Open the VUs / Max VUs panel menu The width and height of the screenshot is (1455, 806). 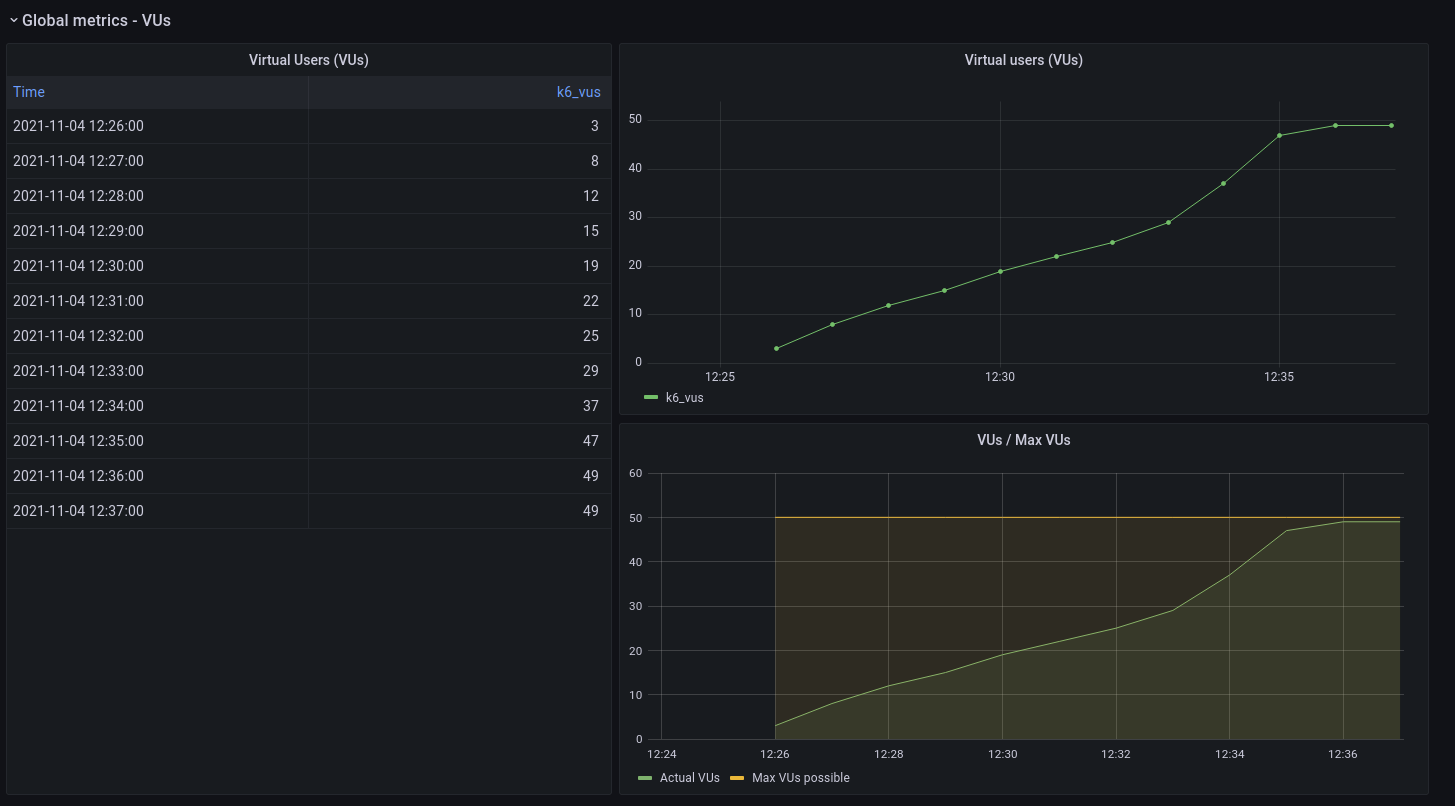point(1023,440)
